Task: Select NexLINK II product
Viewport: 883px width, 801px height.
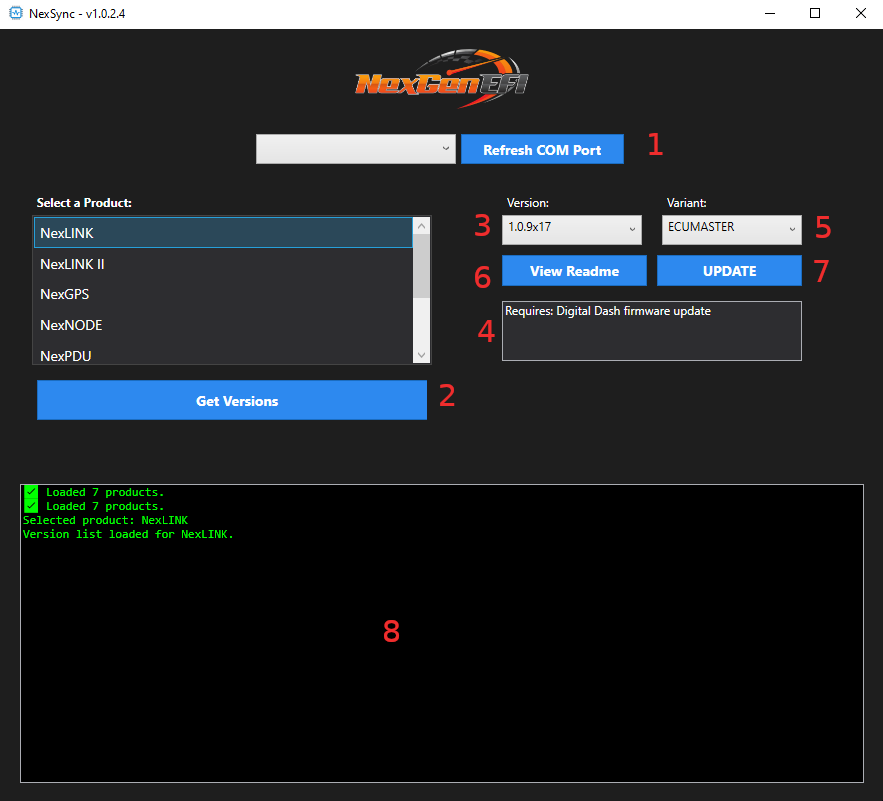Action: click(x=223, y=264)
